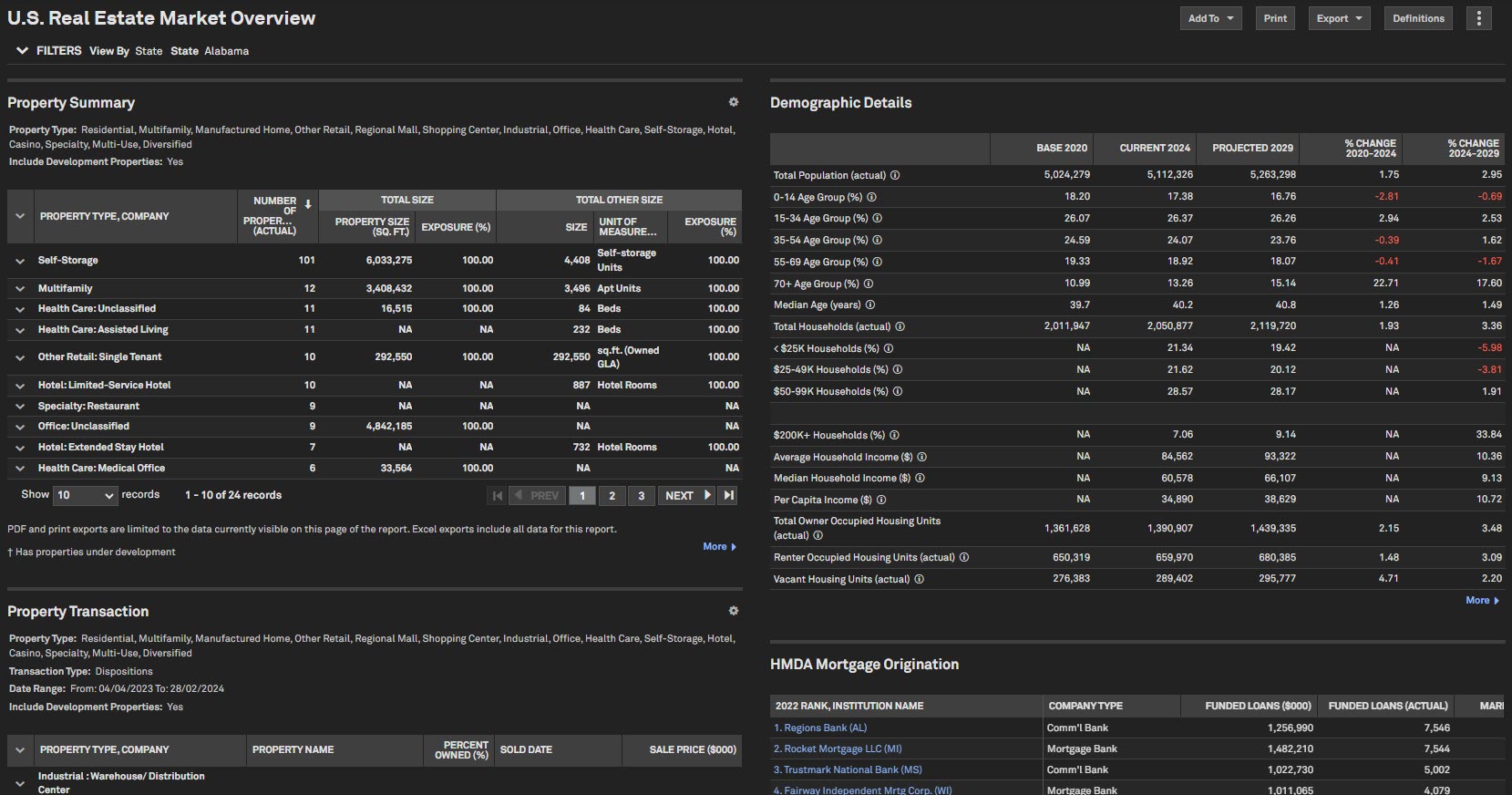Open the Add To dropdown
The image size is (1512, 795).
click(1210, 18)
